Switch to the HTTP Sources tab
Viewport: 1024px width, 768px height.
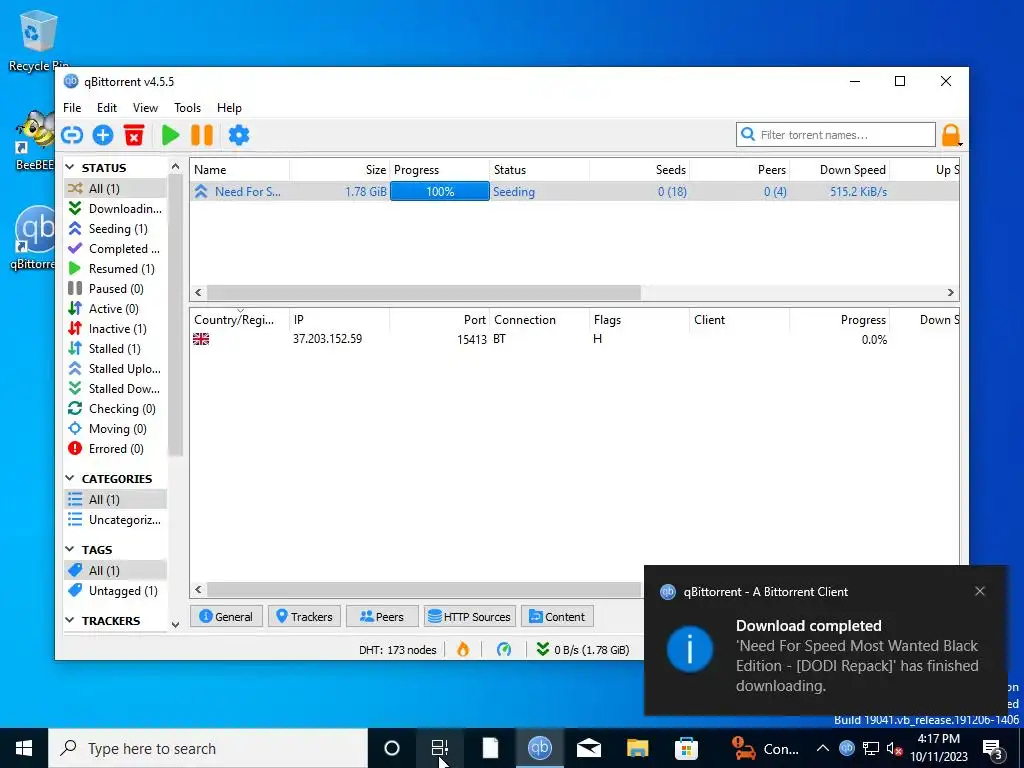(470, 616)
